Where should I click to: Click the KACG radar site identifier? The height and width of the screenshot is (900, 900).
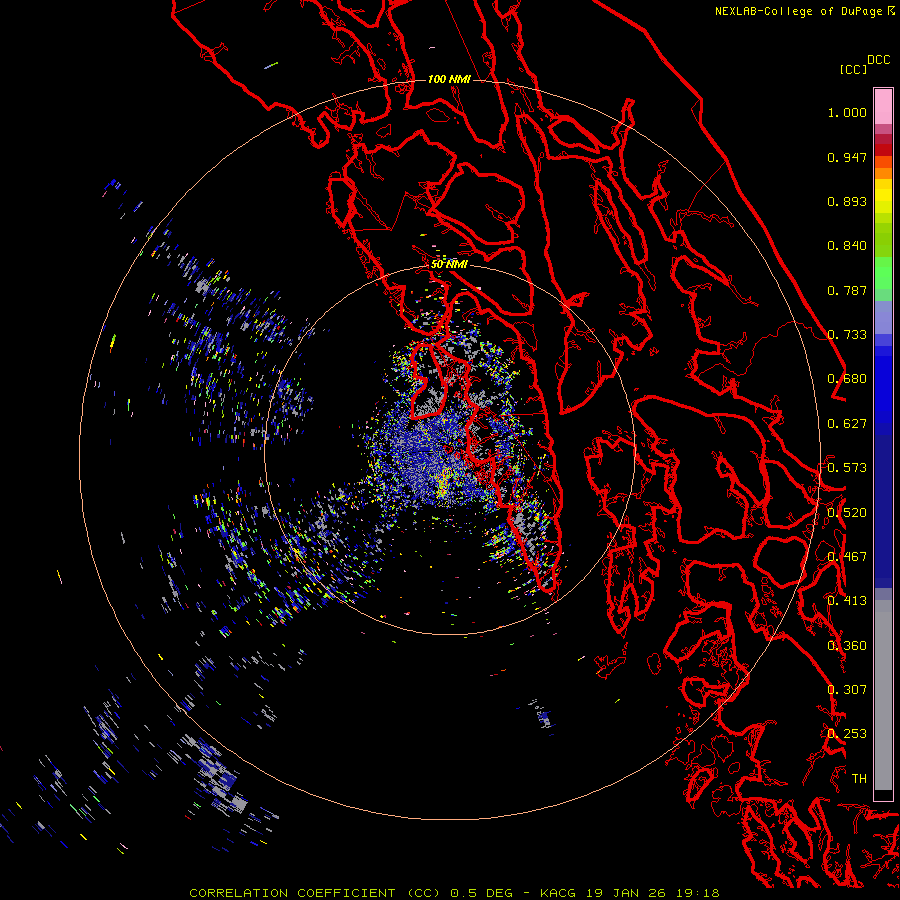coord(558,893)
